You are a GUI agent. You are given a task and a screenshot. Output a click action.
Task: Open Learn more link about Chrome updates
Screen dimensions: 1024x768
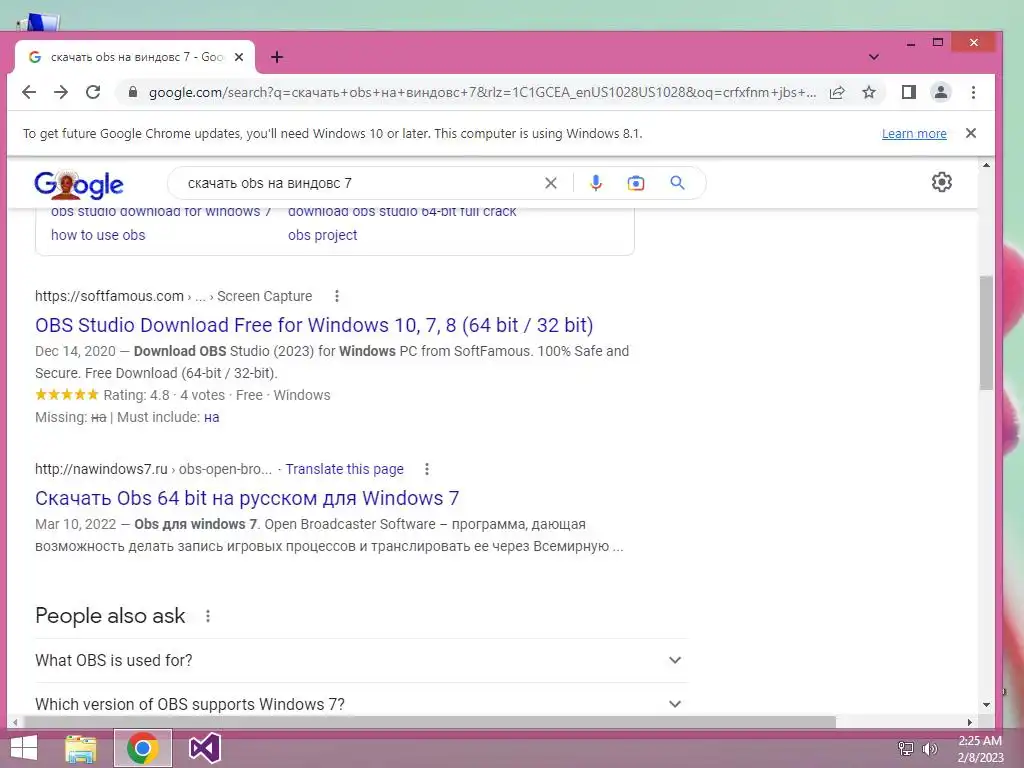point(914,134)
